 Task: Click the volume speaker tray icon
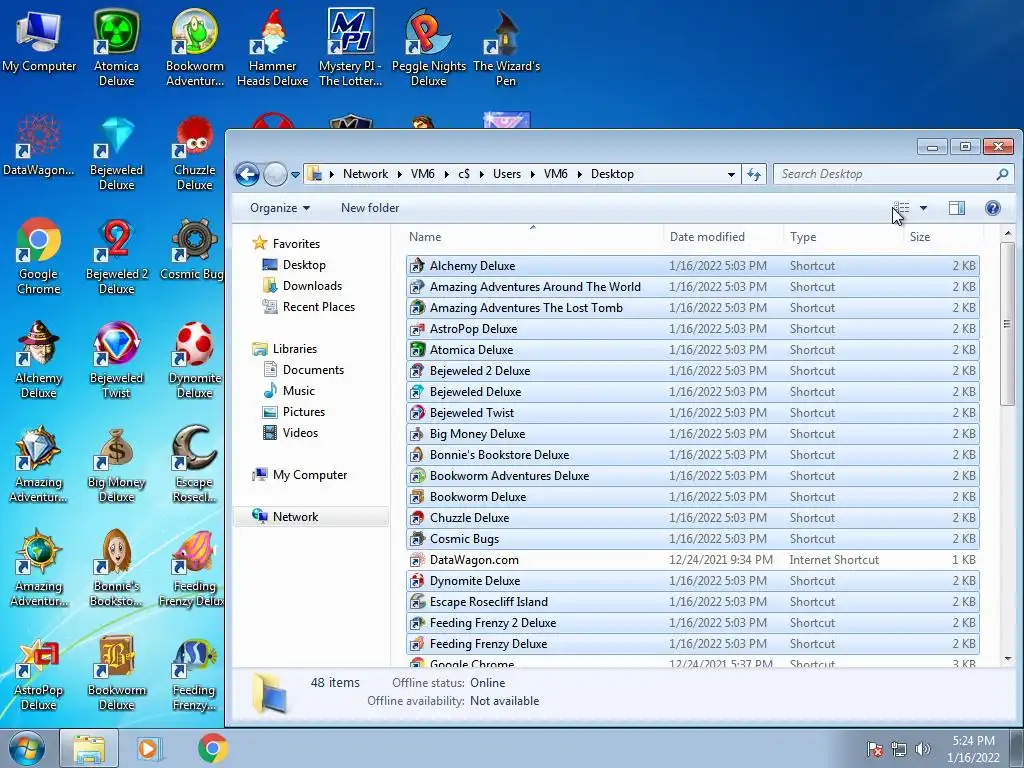point(922,749)
